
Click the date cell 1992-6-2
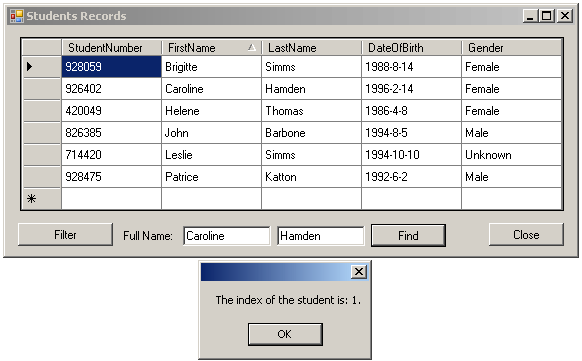pyautogui.click(x=411, y=177)
